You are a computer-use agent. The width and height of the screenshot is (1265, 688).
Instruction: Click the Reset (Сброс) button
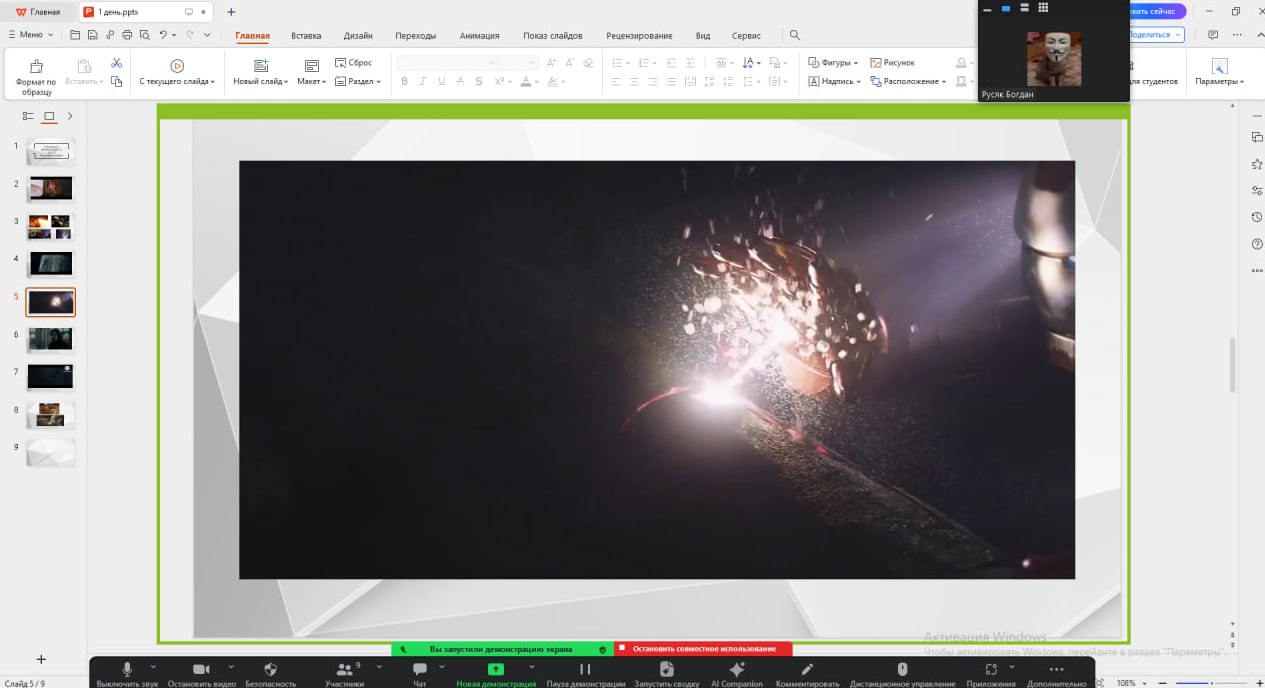(x=354, y=63)
